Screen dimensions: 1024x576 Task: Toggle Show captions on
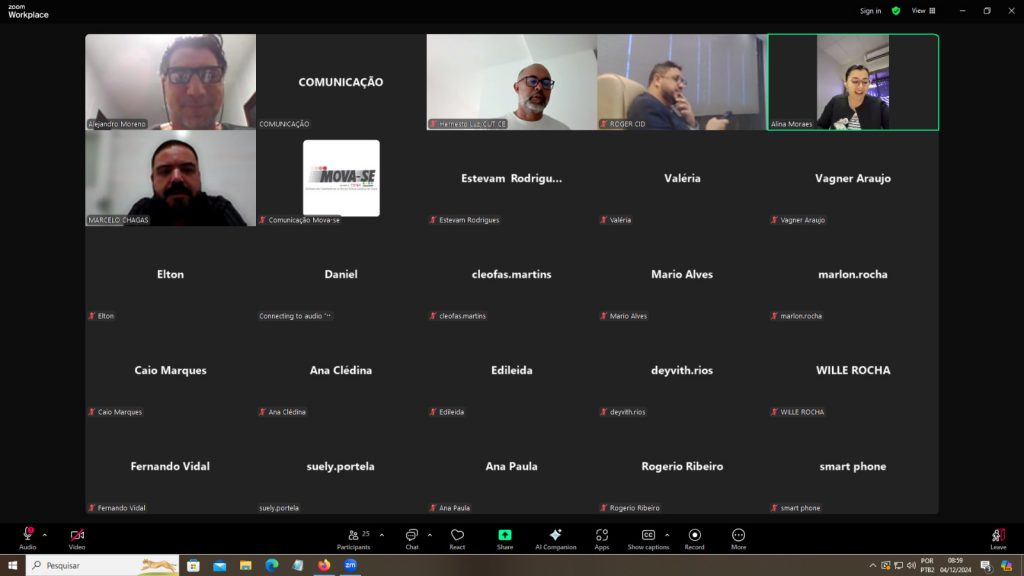click(x=648, y=538)
